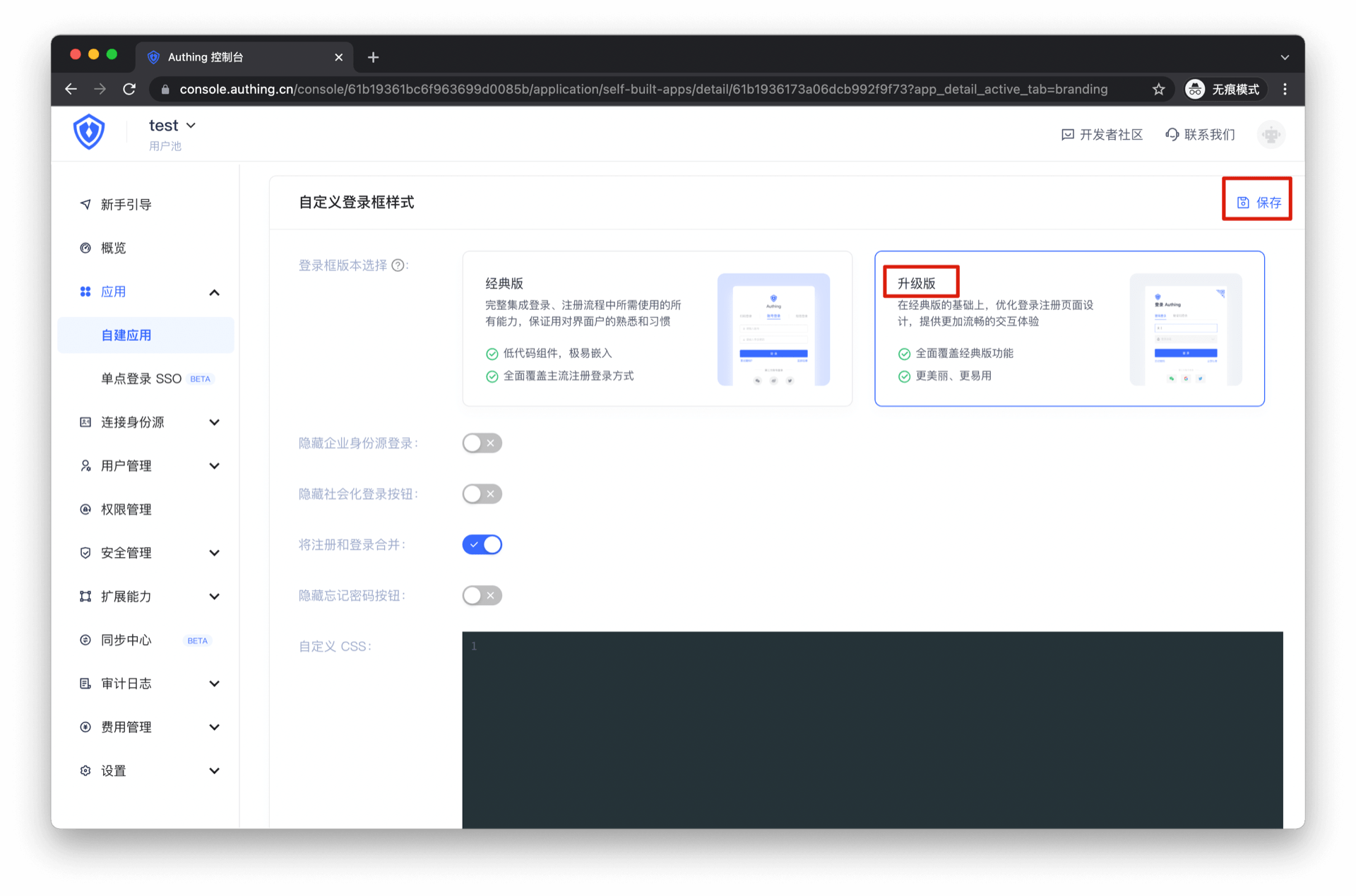1356x896 pixels.
Task: Collapse the 应用 sidebar section
Action: pos(214,292)
